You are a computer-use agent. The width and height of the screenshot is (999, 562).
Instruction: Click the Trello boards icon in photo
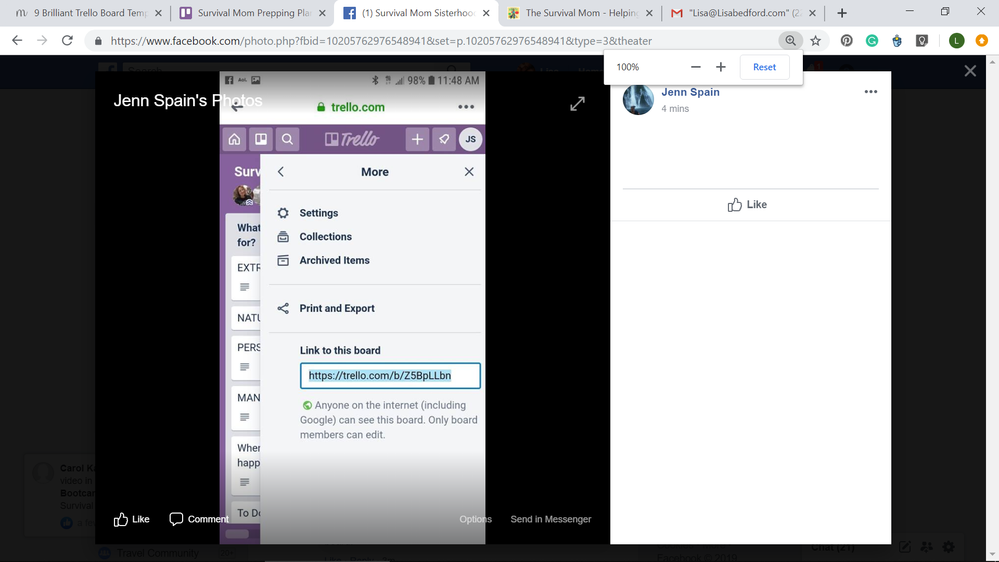[261, 139]
